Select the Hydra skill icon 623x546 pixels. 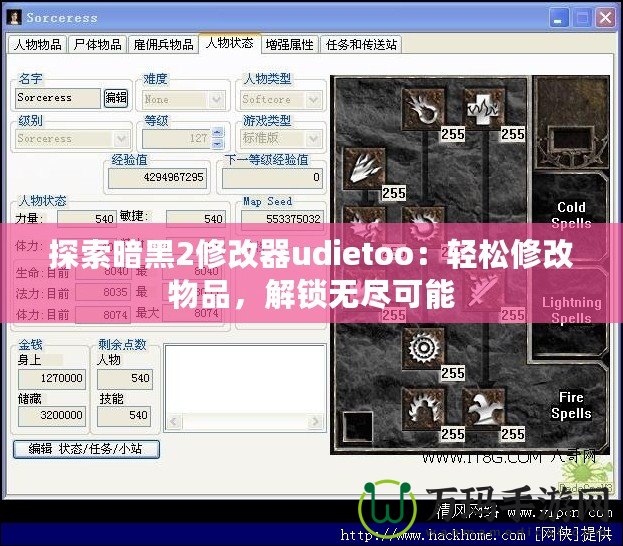point(484,410)
